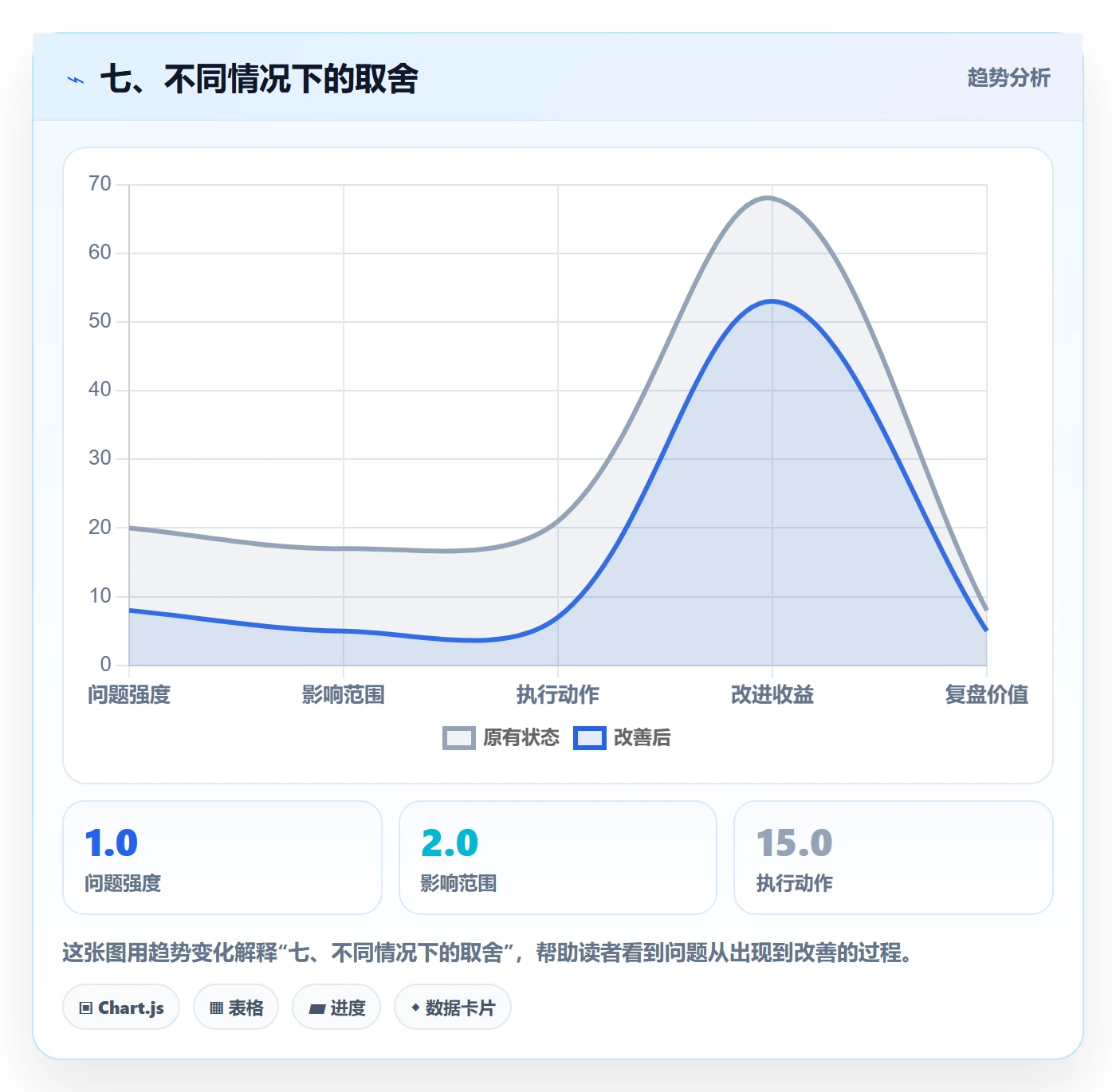Click the 问题强度 caption under 1.0
This screenshot has width=1116, height=1092.
(x=123, y=883)
